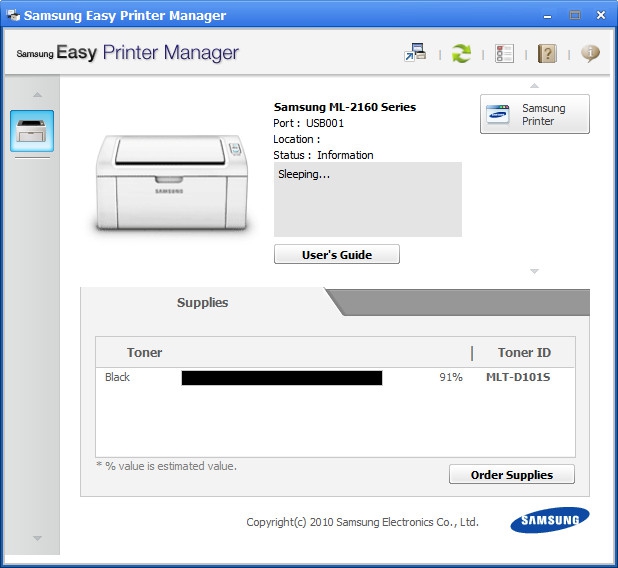618x568 pixels.
Task: Click the Samsung ML-2160 Series title
Action: [345, 107]
